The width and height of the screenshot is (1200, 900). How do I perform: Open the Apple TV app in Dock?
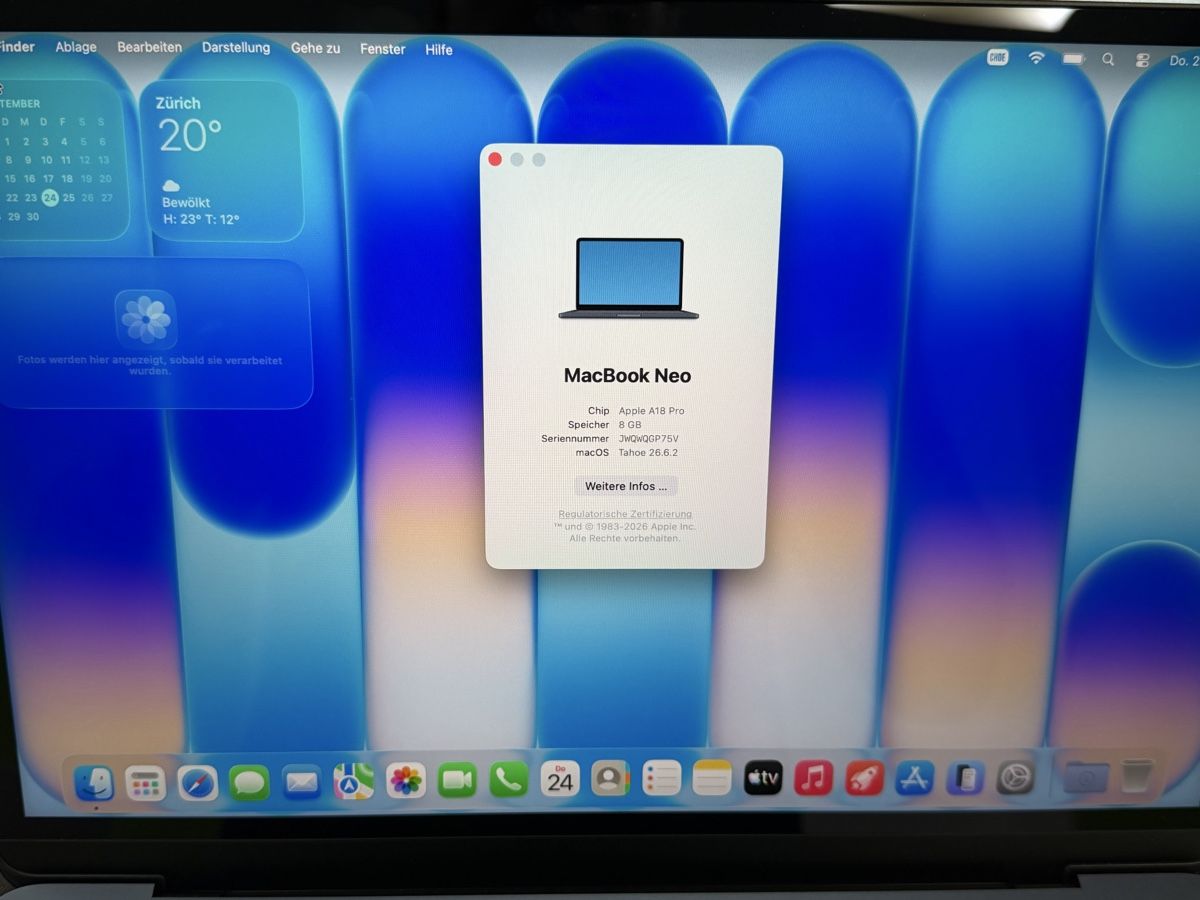[x=763, y=777]
